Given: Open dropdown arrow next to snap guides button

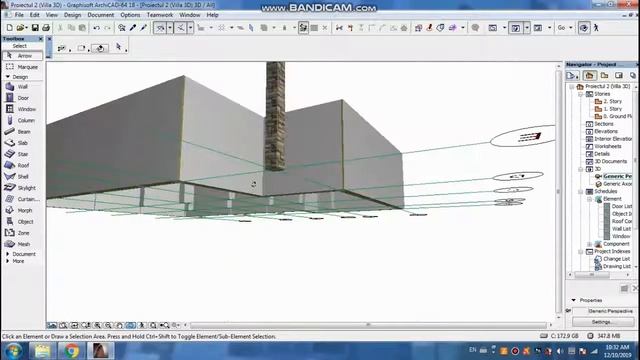Looking at the screenshot, I should 190,28.
